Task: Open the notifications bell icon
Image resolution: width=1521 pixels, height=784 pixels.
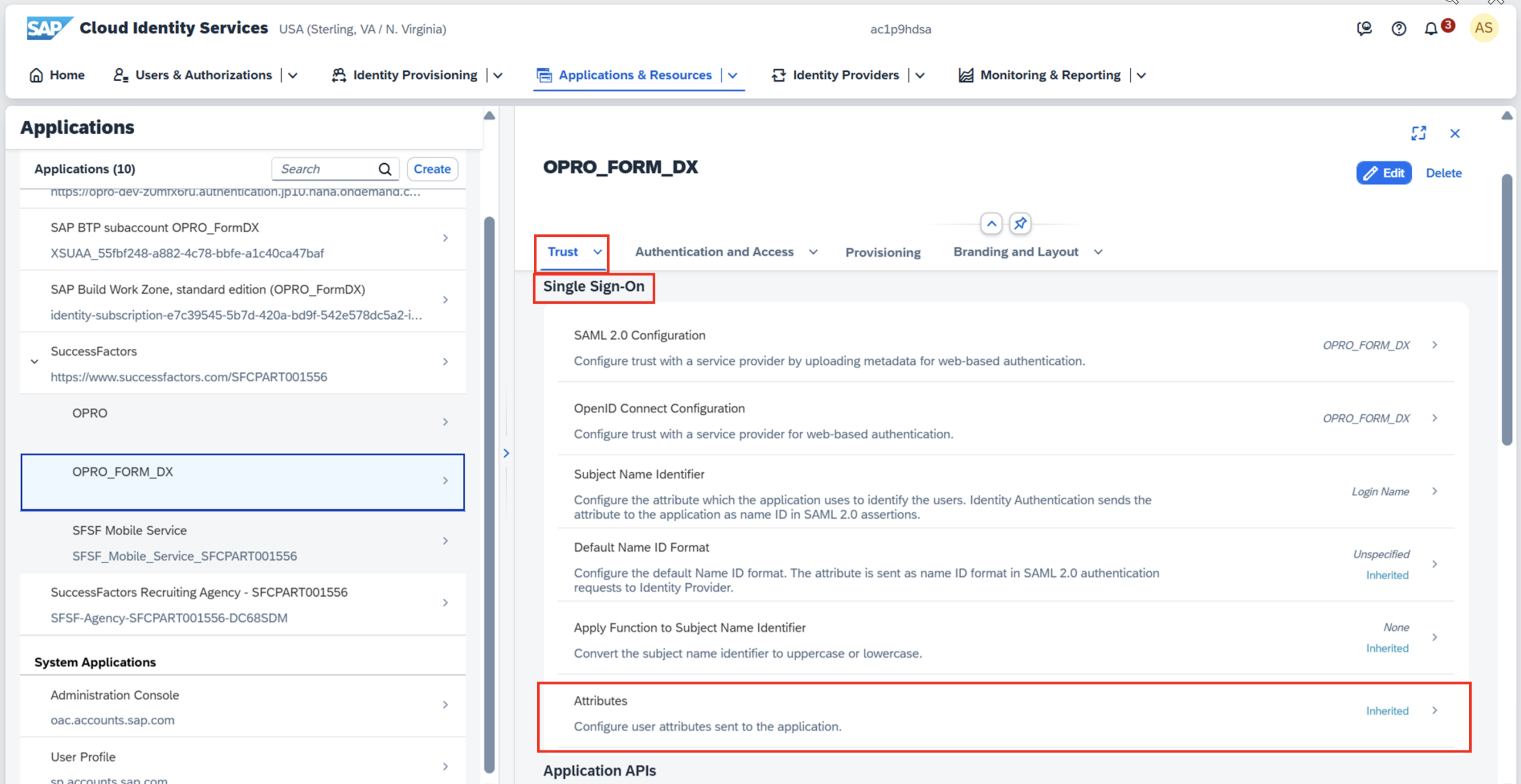Action: pyautogui.click(x=1430, y=29)
